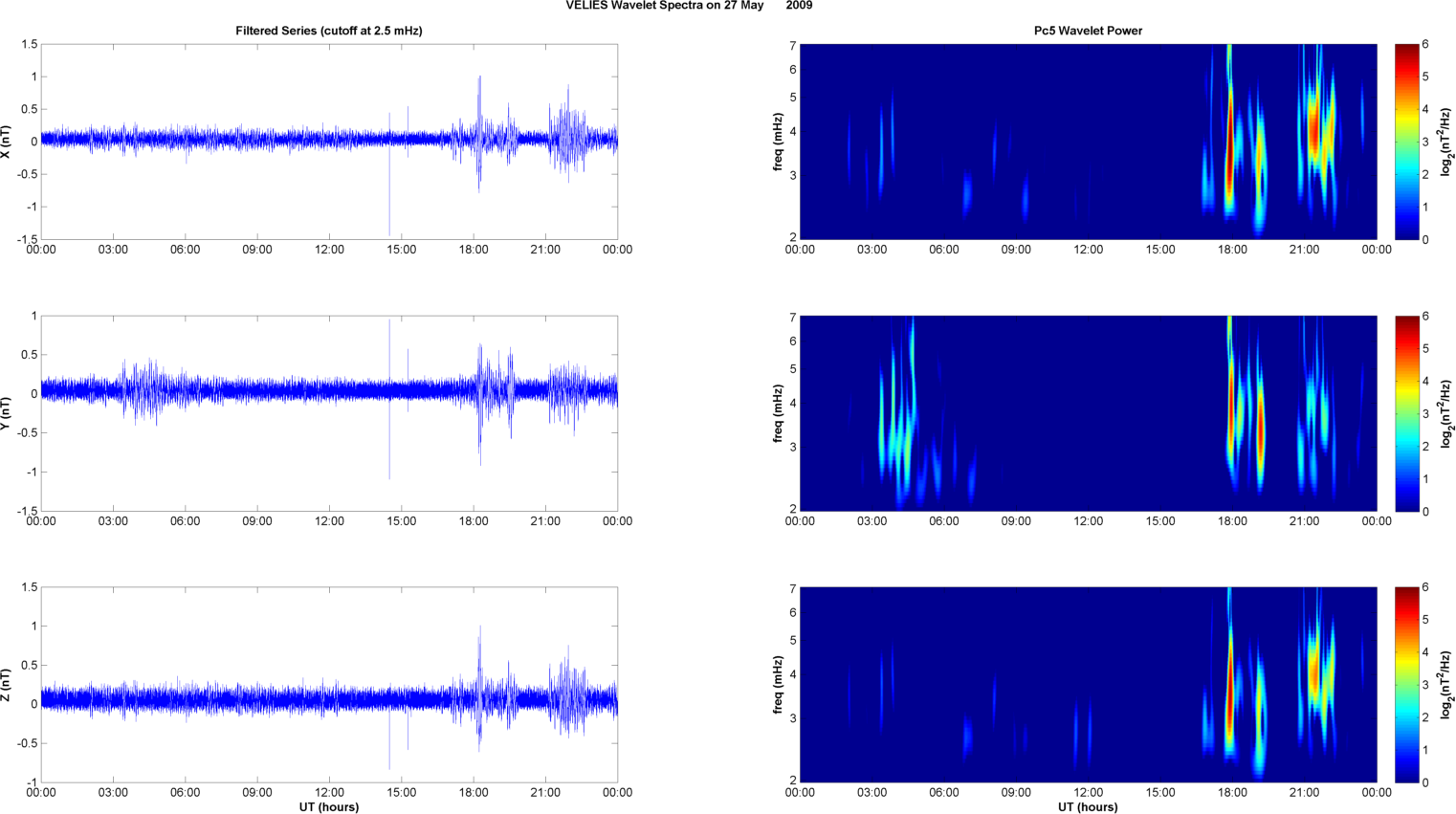Click the 'freq (mHz)' label of bottom spectrogram
This screenshot has height=814, width=1456.
(779, 685)
